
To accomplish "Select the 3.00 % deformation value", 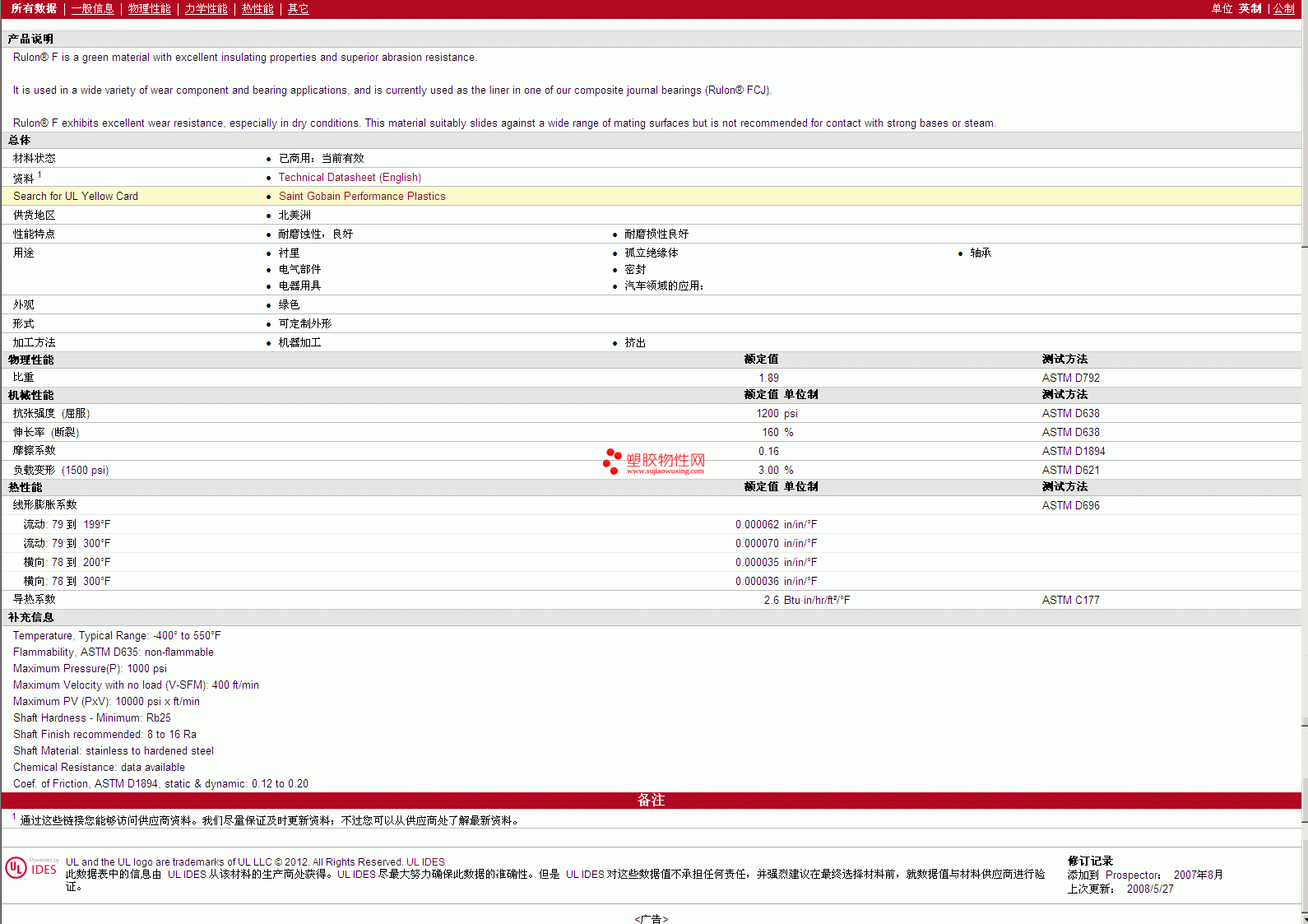I will [x=776, y=470].
